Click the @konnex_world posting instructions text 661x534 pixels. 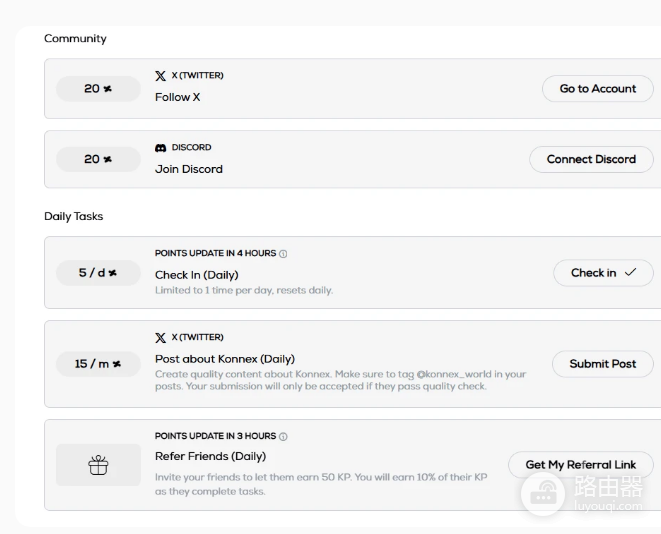tap(341, 380)
